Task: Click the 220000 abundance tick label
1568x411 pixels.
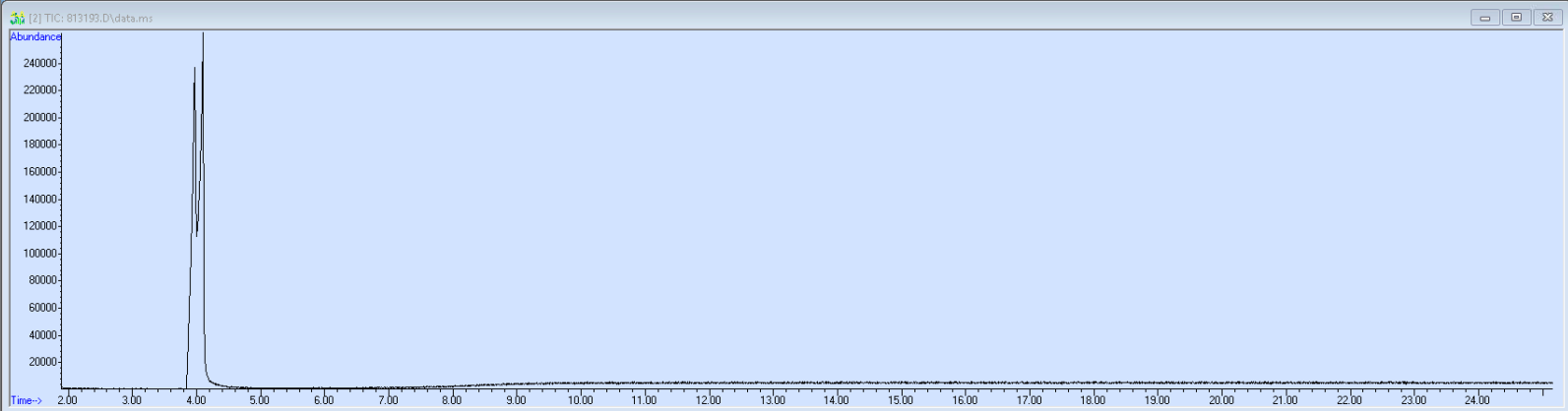Action: click(x=39, y=90)
